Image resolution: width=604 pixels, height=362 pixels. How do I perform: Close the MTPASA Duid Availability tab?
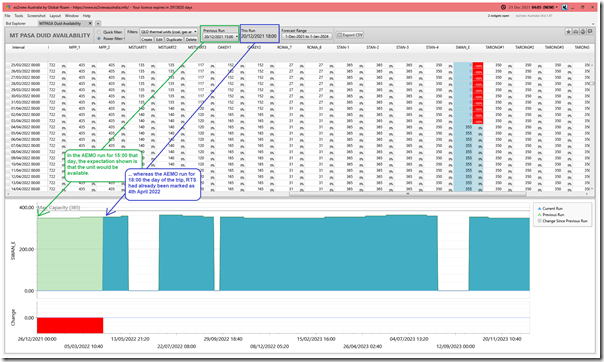pyautogui.click(x=91, y=23)
